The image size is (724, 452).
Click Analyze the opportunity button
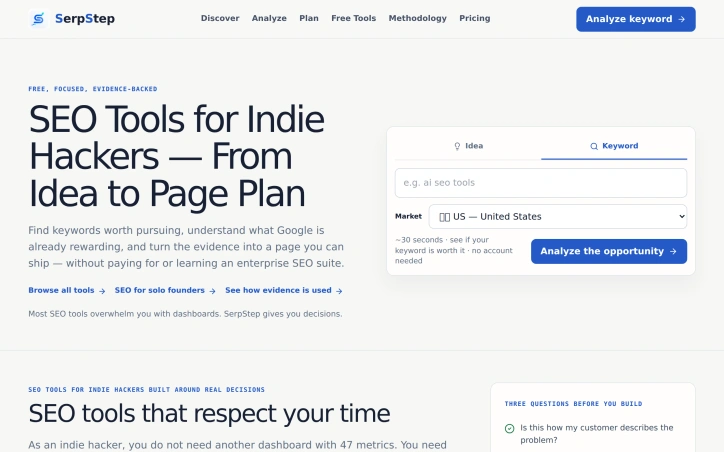tap(609, 251)
